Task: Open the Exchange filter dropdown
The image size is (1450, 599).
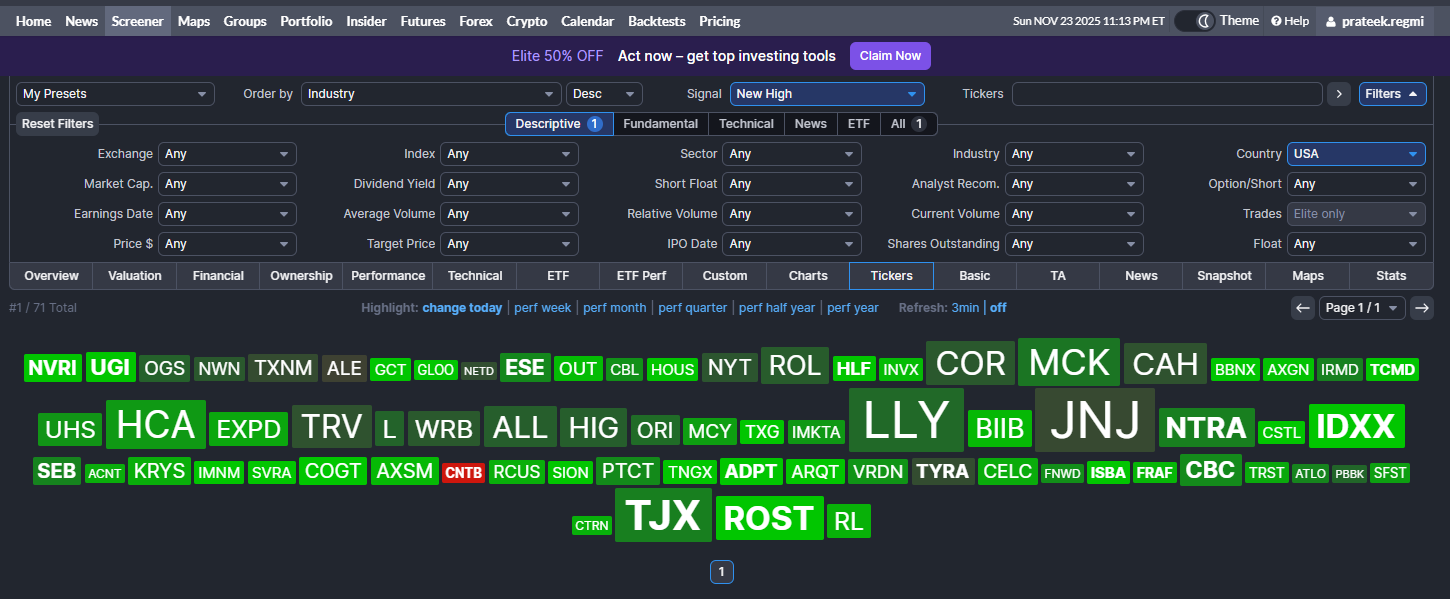Action: (227, 154)
